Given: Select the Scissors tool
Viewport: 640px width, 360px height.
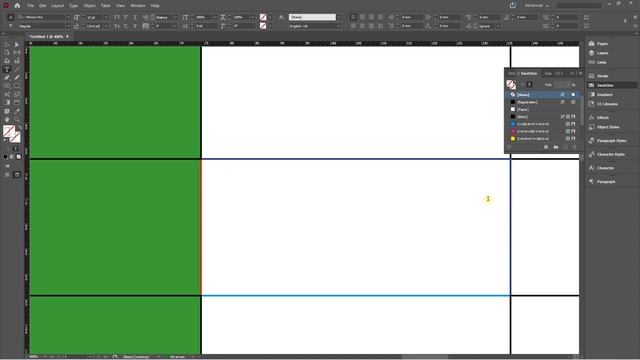Looking at the screenshot, I should (x=7, y=94).
